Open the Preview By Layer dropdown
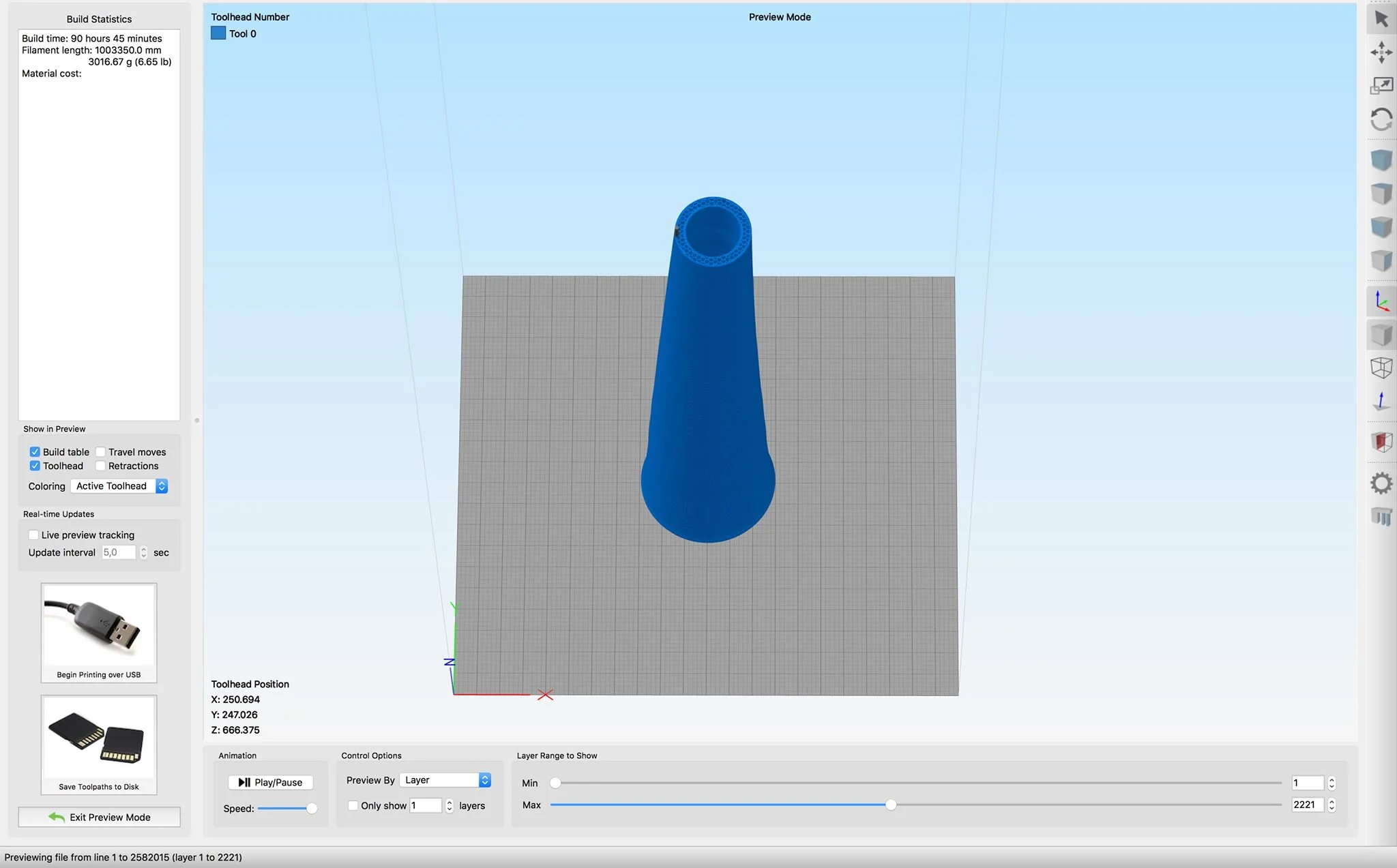This screenshot has width=1397, height=868. (x=445, y=780)
